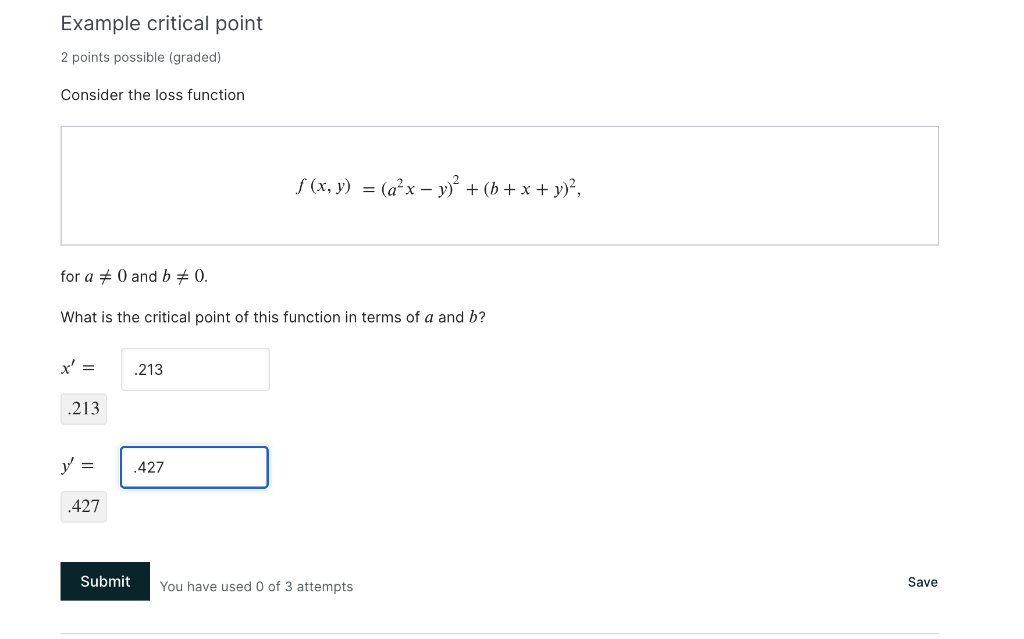This screenshot has width=1024, height=639.
Task: Click the equals sign in the loss function formula
Action: click(365, 187)
